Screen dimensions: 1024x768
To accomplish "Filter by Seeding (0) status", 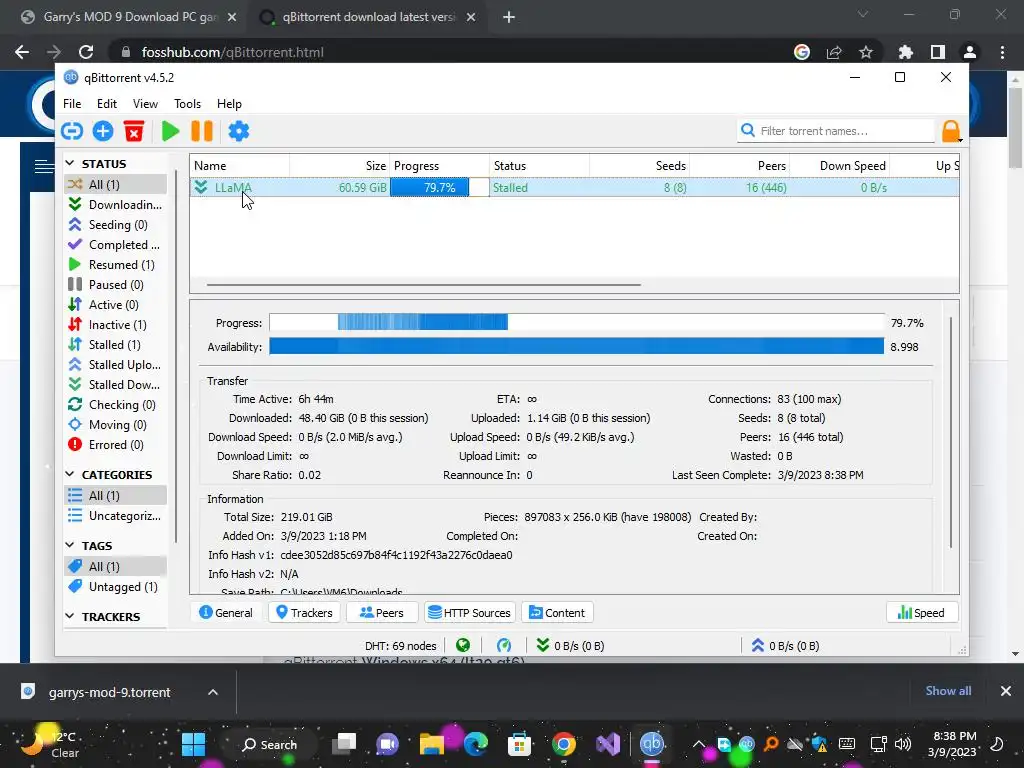I will (116, 225).
